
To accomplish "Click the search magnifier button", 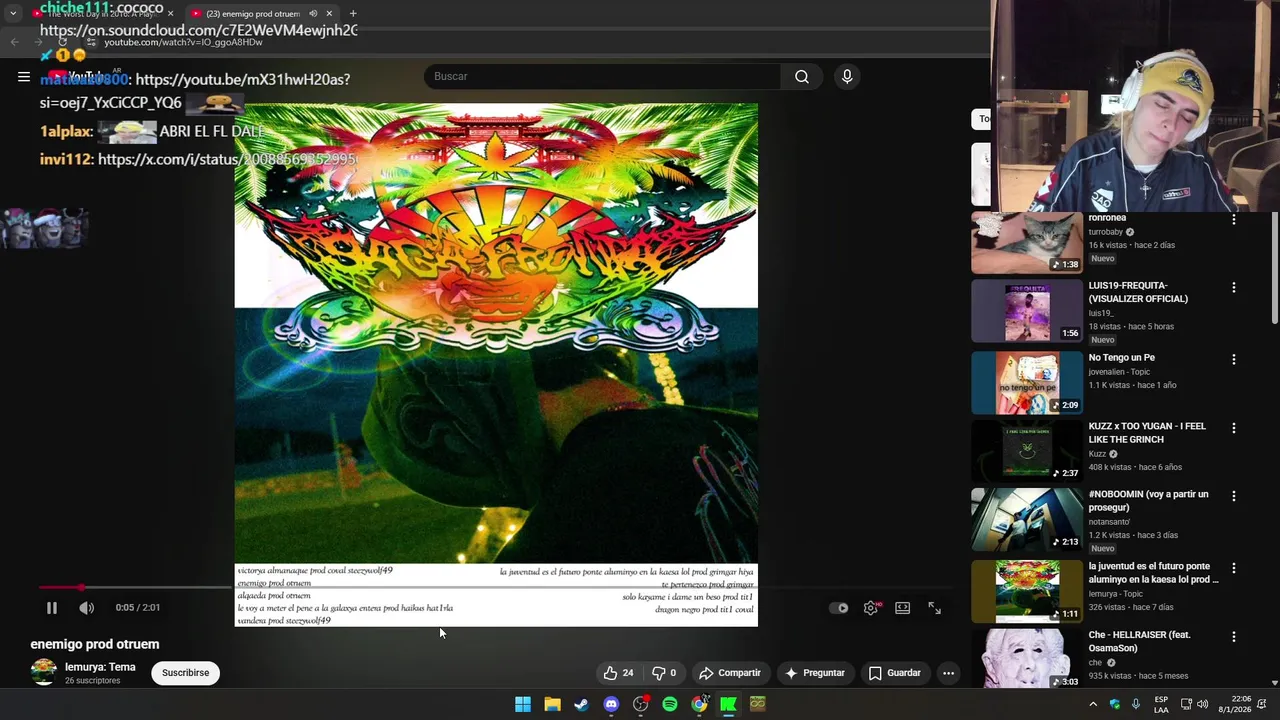I will point(802,77).
